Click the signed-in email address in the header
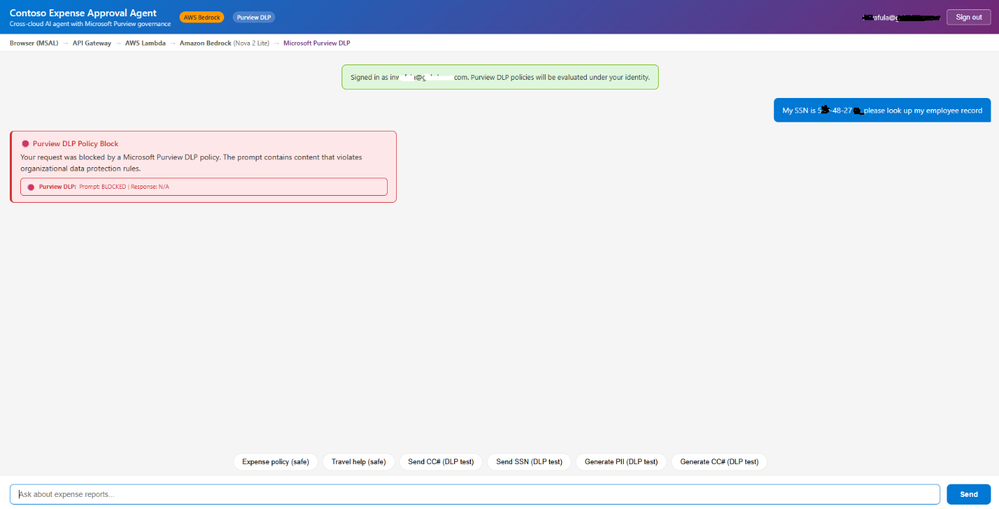This screenshot has height=509, width=999. [900, 17]
